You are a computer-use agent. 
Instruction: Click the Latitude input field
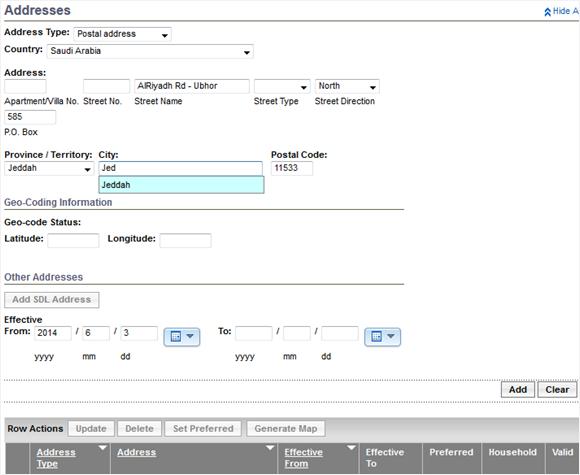tap(73, 240)
